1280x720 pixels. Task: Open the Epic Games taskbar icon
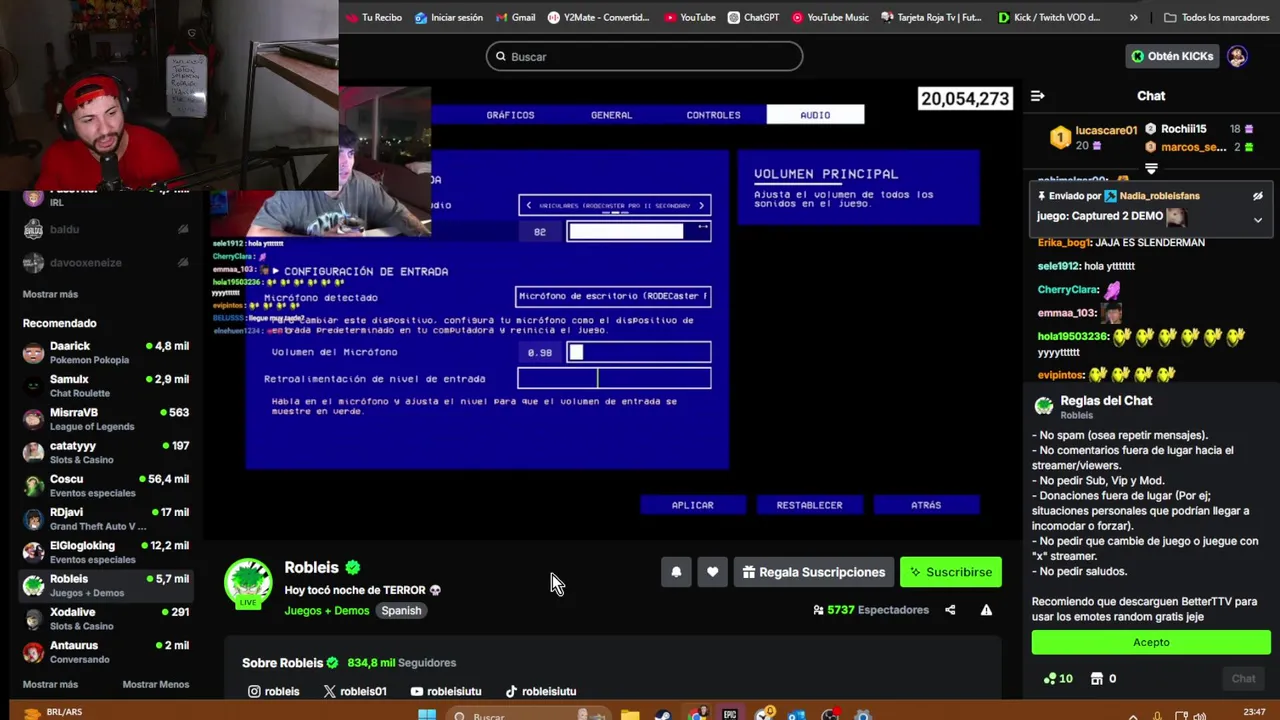coord(730,714)
